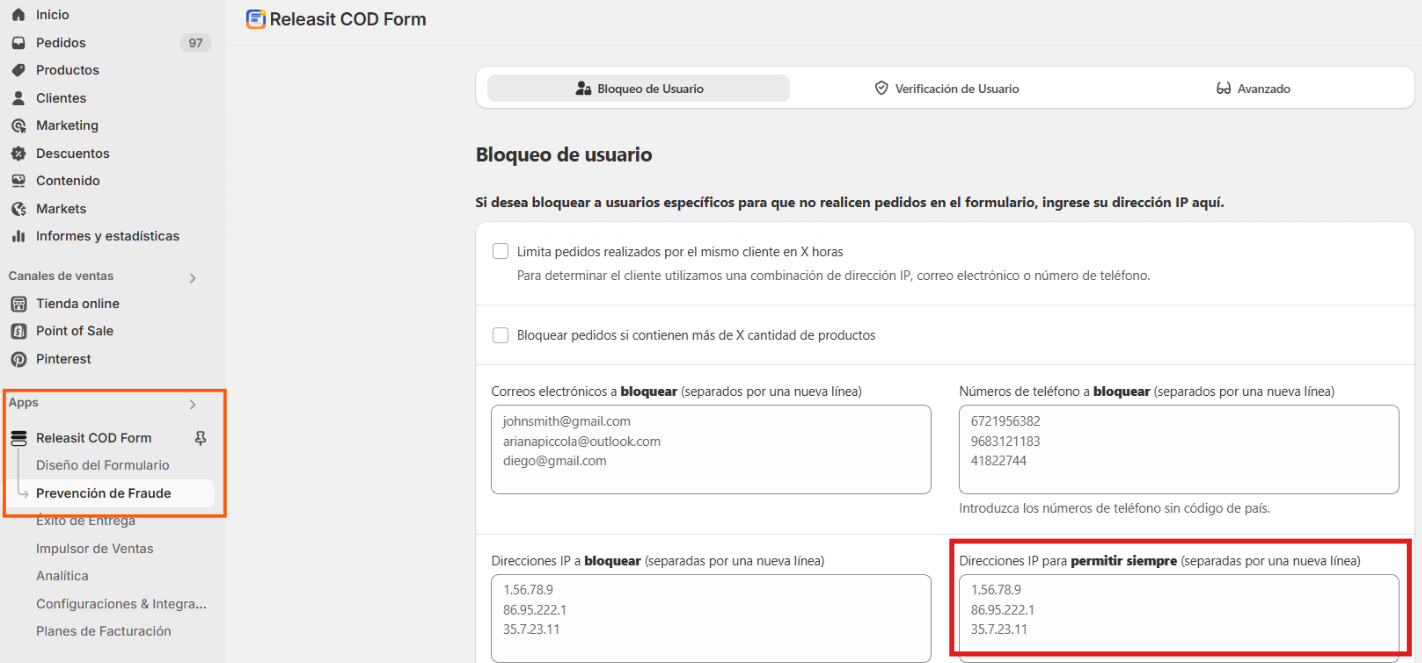The width and height of the screenshot is (1422, 663).
Task: Click the Canales de ventas section label
Action: tap(61, 276)
